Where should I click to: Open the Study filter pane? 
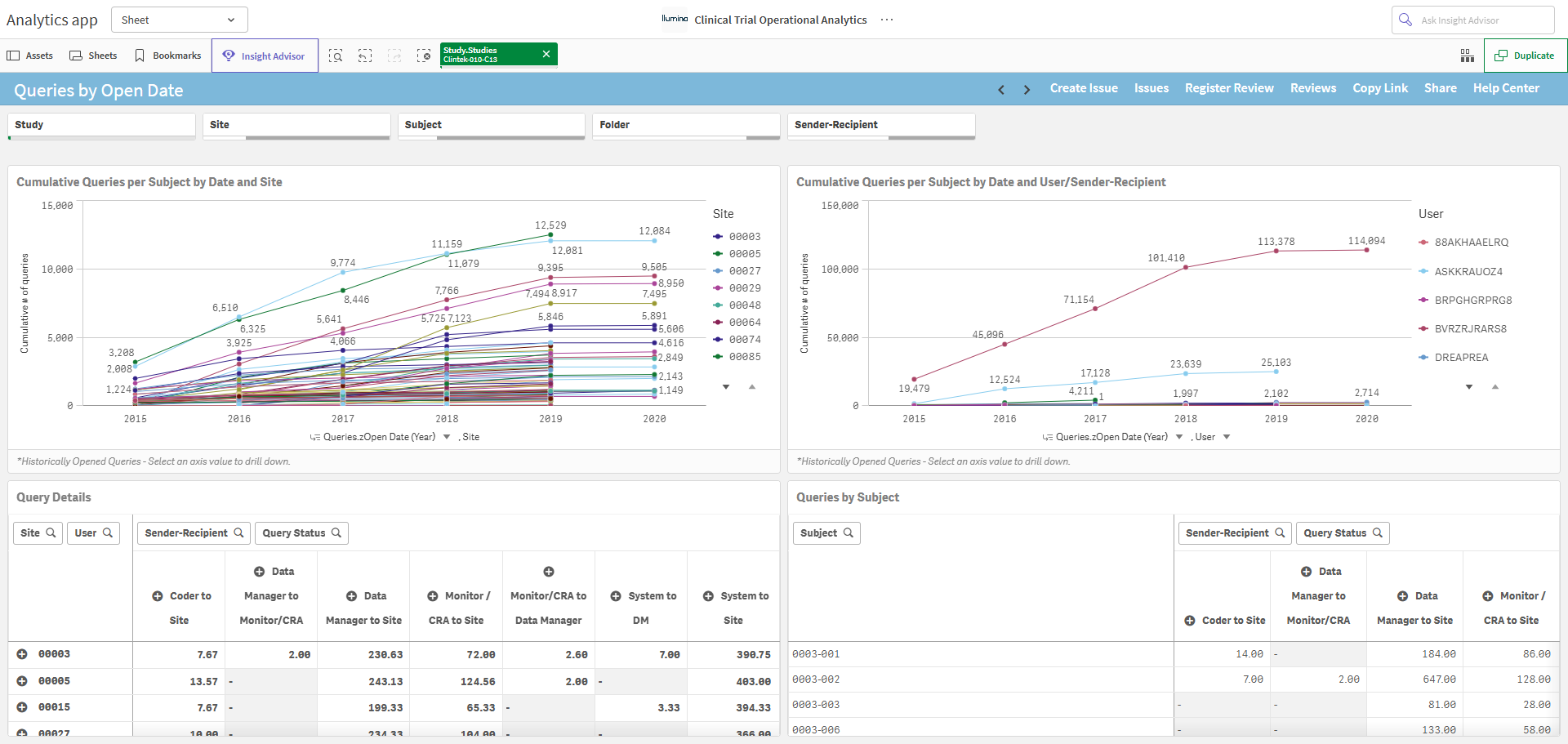click(x=101, y=125)
